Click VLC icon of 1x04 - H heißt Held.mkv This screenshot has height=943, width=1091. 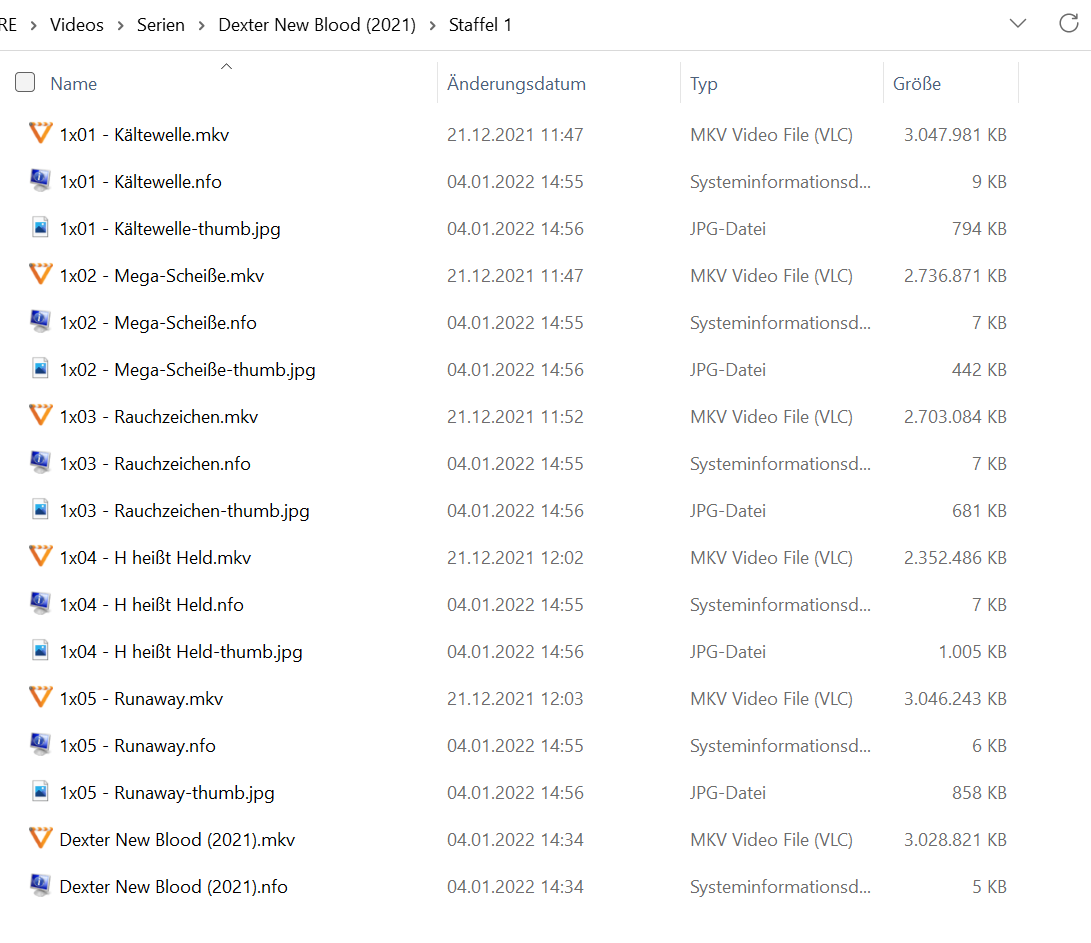click(40, 557)
